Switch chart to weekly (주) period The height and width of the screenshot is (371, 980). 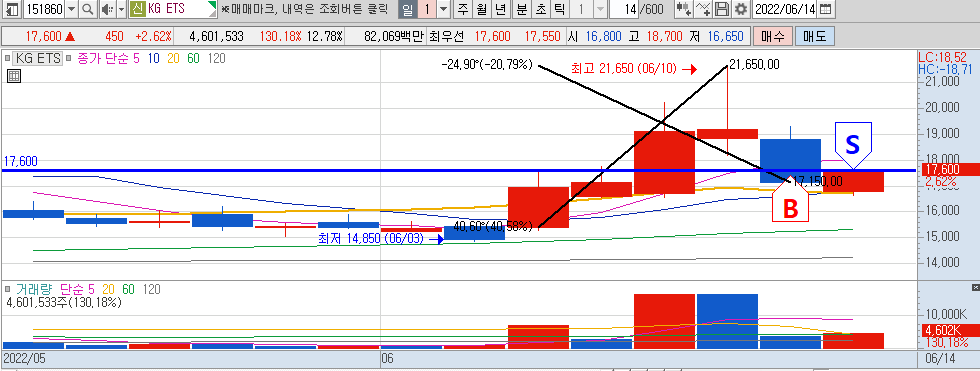pos(462,9)
